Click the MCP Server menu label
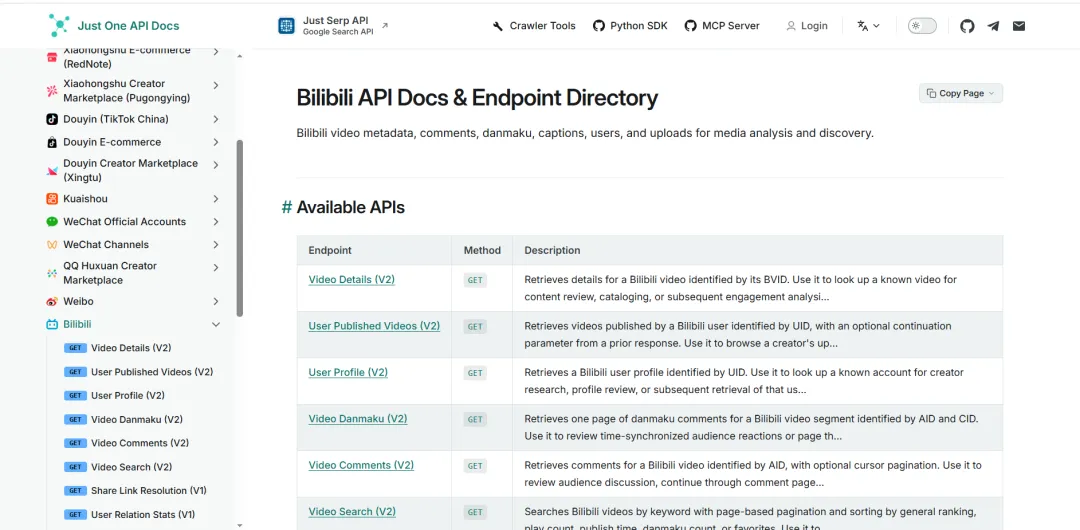The height and width of the screenshot is (530, 1080). (x=731, y=26)
